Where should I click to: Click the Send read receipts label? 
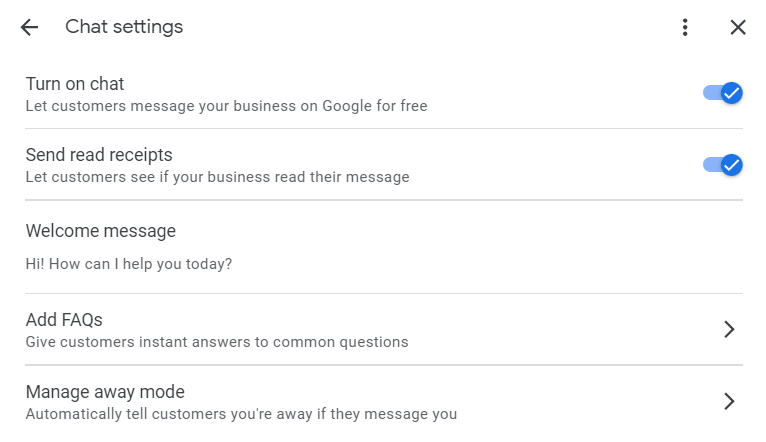[x=99, y=155]
